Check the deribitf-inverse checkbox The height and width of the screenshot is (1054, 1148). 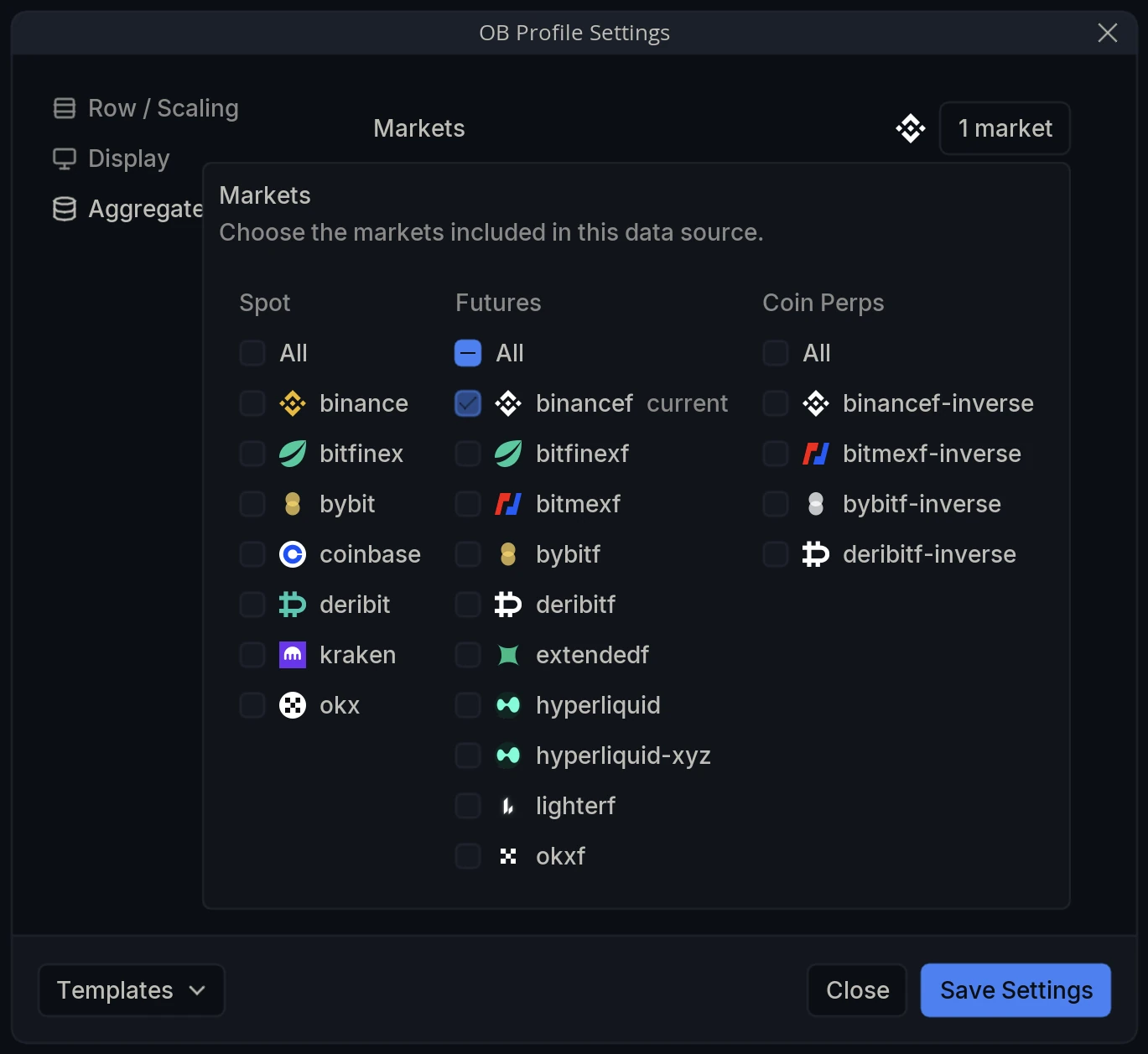[776, 554]
